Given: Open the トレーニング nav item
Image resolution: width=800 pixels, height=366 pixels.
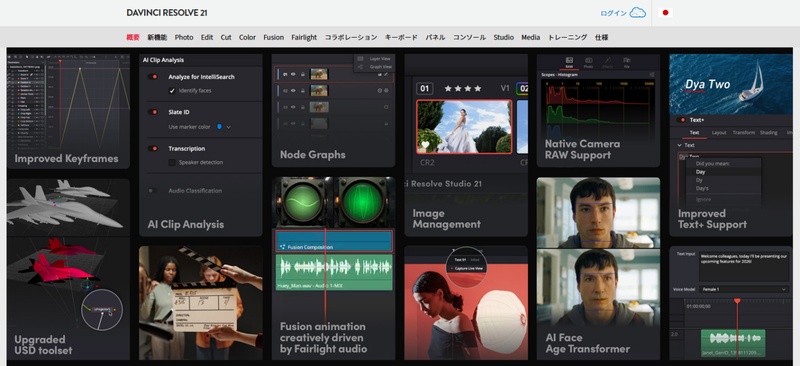Looking at the screenshot, I should 567,37.
